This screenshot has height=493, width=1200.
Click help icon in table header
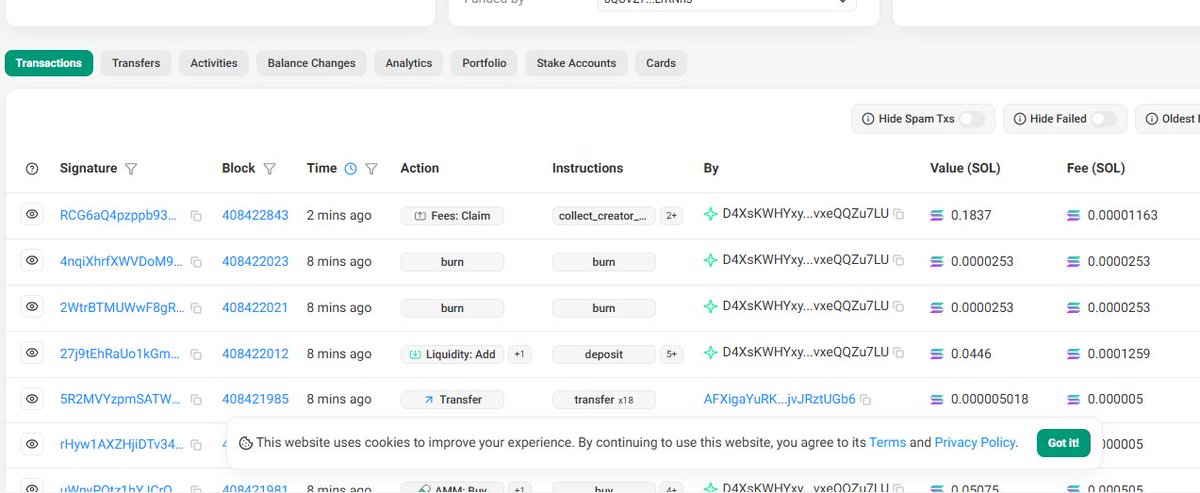[x=32, y=169]
